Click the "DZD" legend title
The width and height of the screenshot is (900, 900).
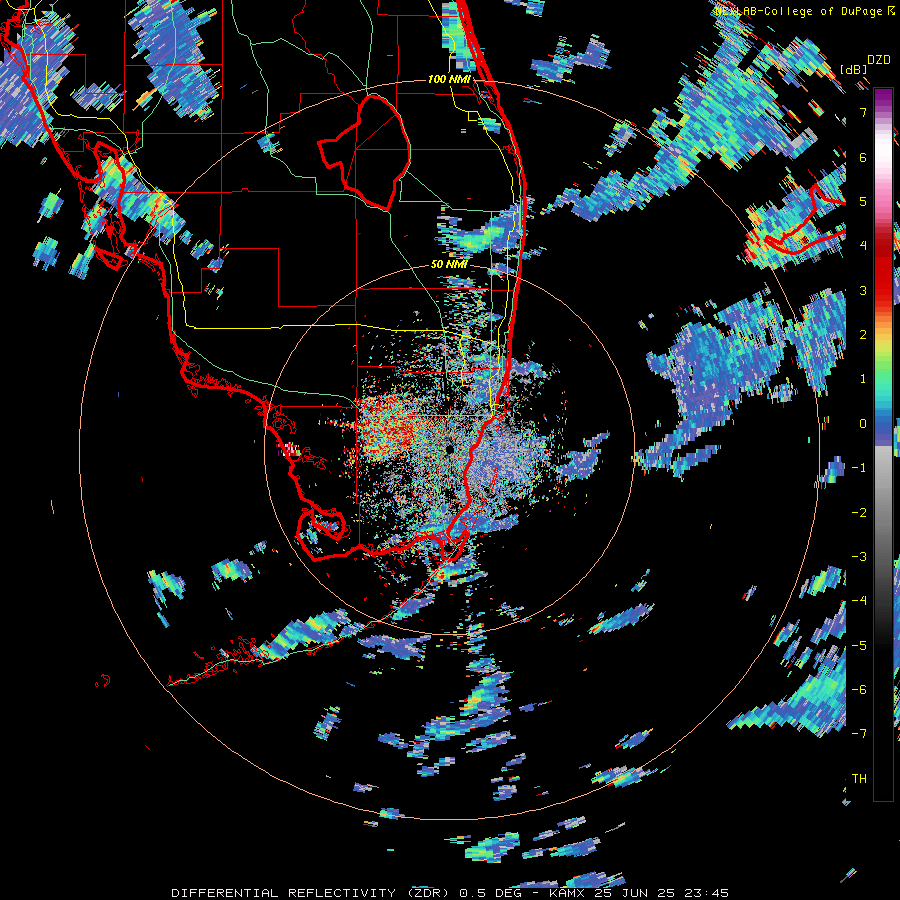pos(878,60)
